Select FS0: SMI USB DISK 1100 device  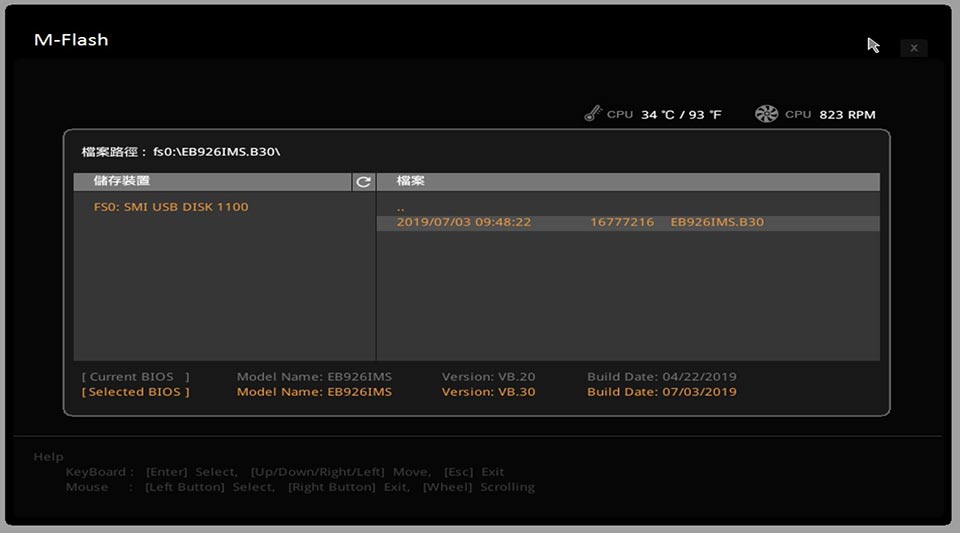tap(171, 207)
